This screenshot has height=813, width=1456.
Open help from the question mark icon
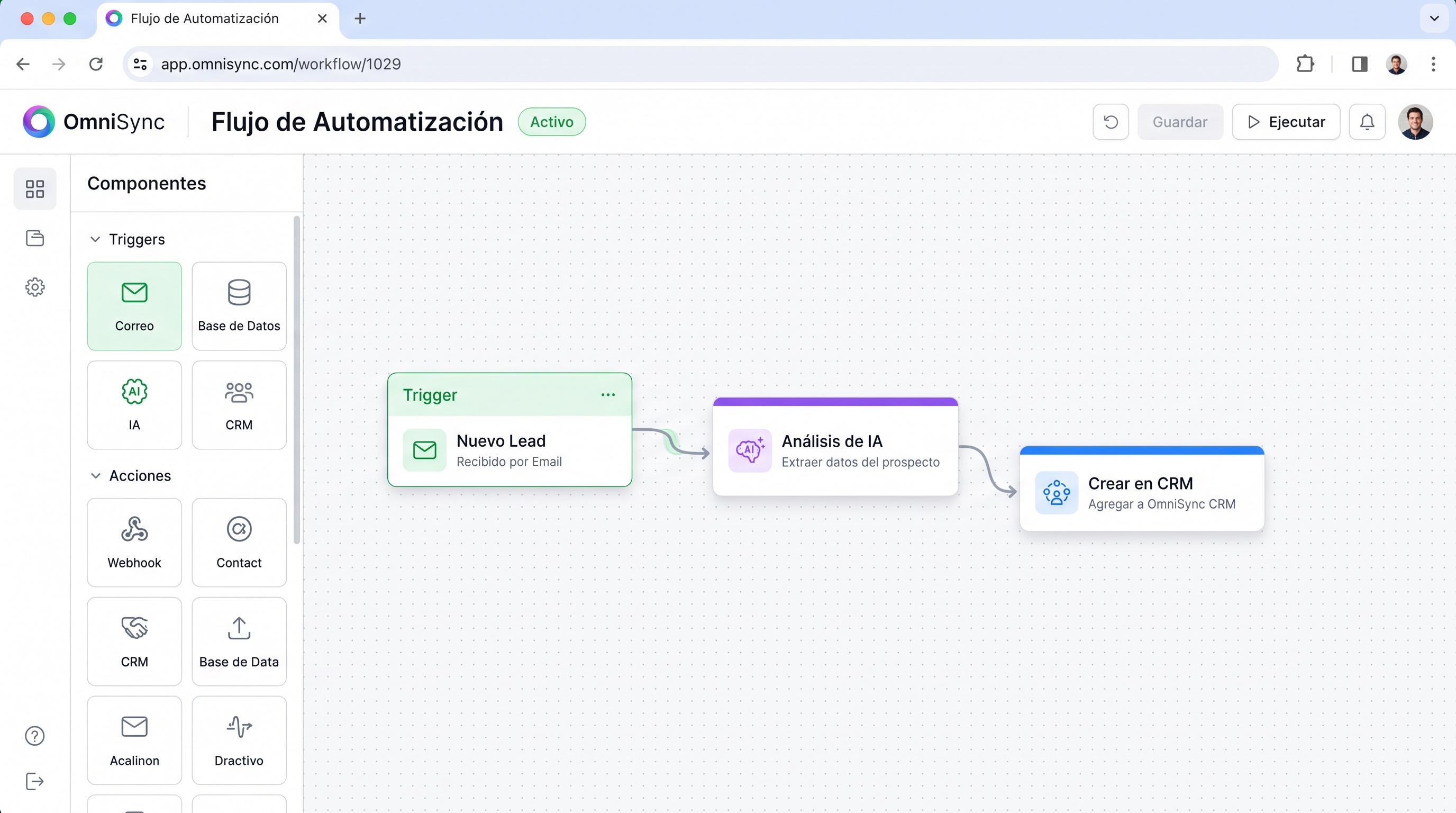point(35,736)
